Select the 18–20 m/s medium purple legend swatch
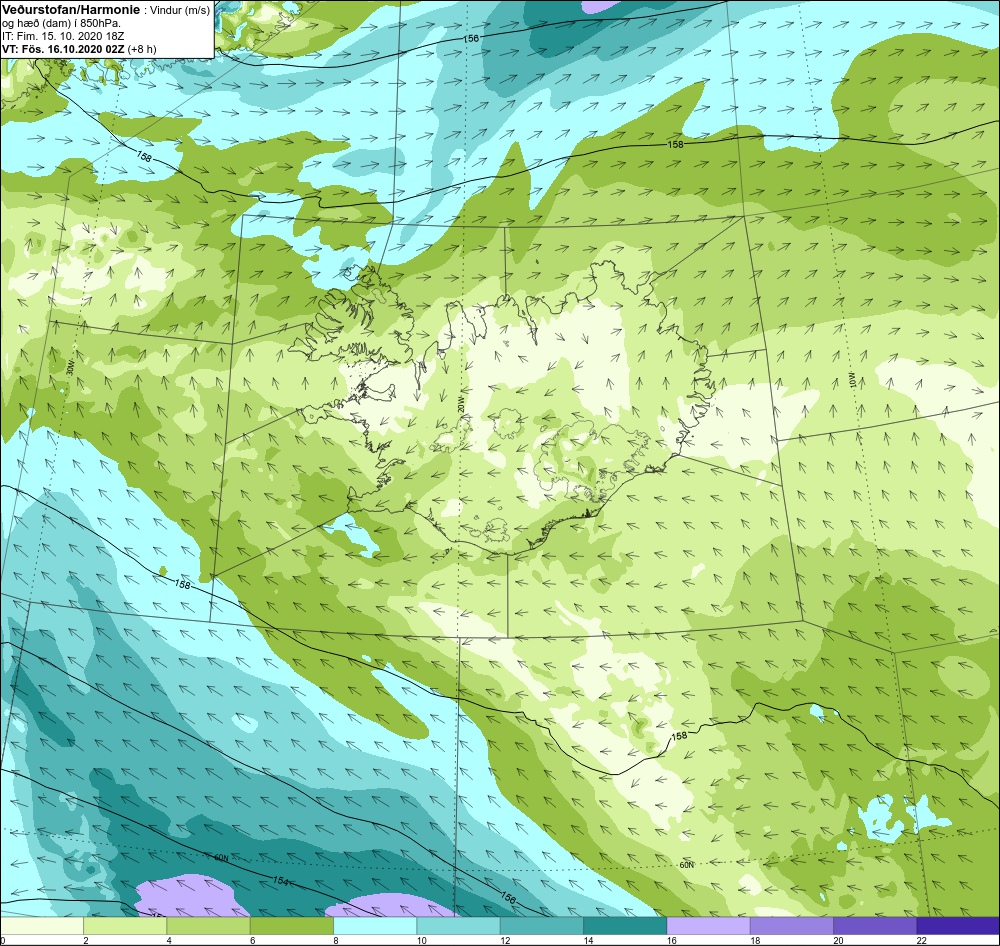Viewport: 1000px width, 946px height. (x=791, y=925)
